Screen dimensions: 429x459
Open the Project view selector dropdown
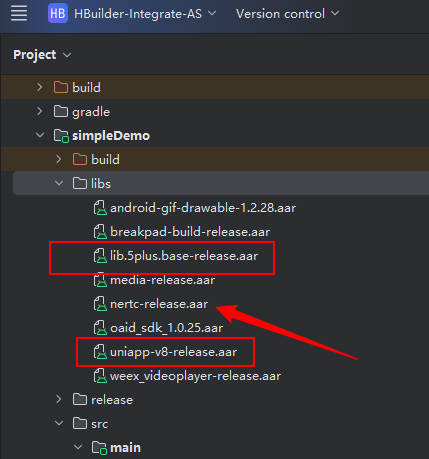[x=42, y=55]
